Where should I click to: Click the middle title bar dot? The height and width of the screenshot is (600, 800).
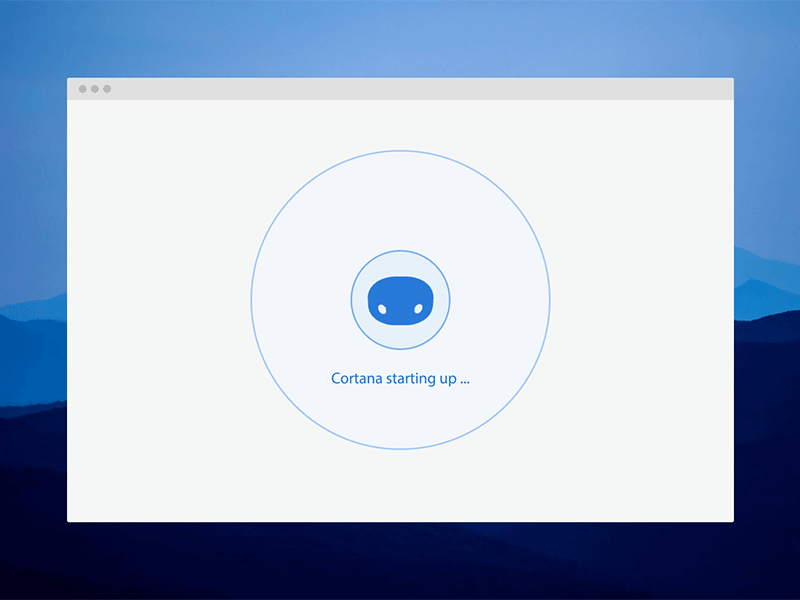pos(93,88)
